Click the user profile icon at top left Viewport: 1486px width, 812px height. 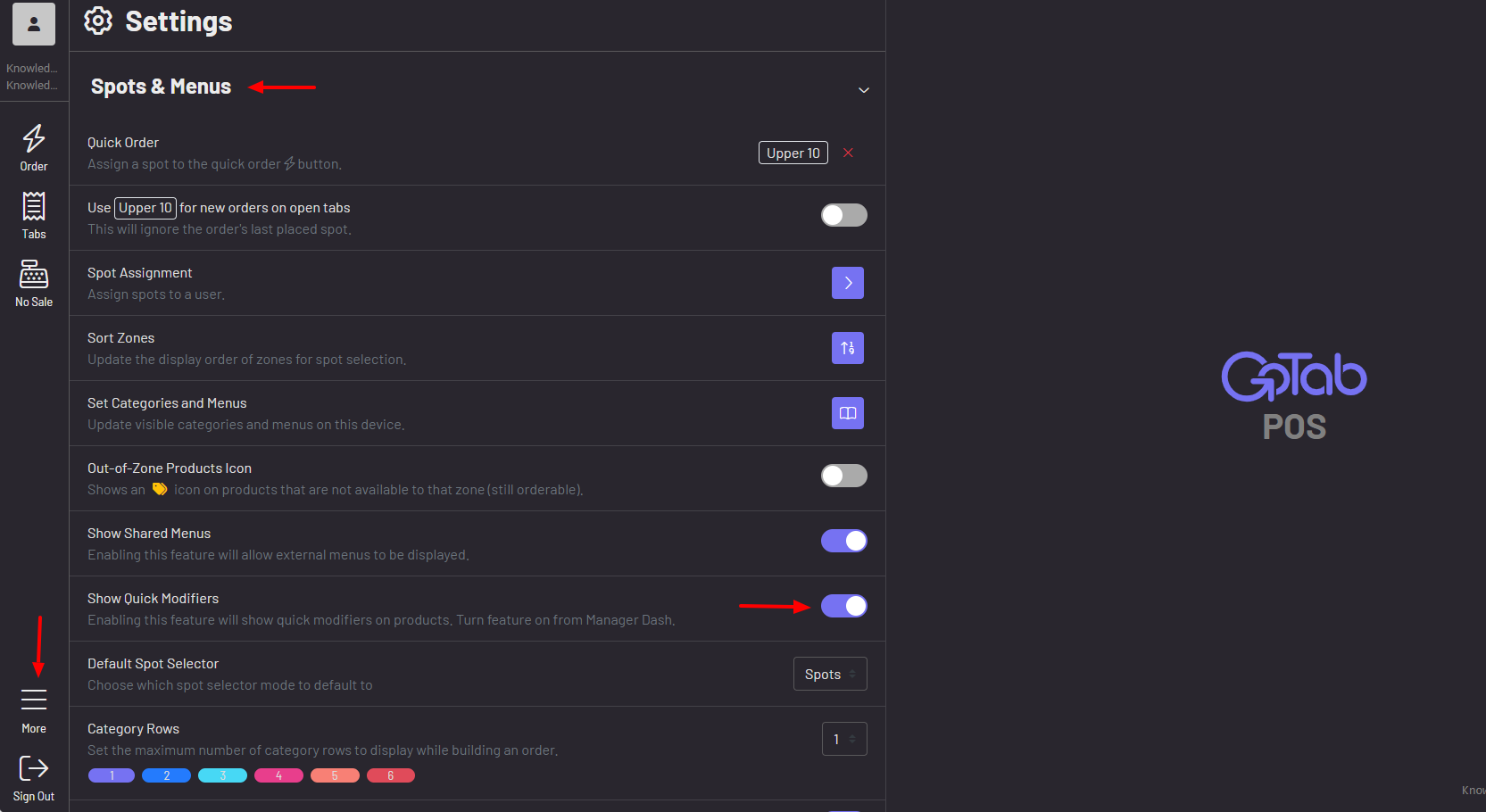[33, 24]
